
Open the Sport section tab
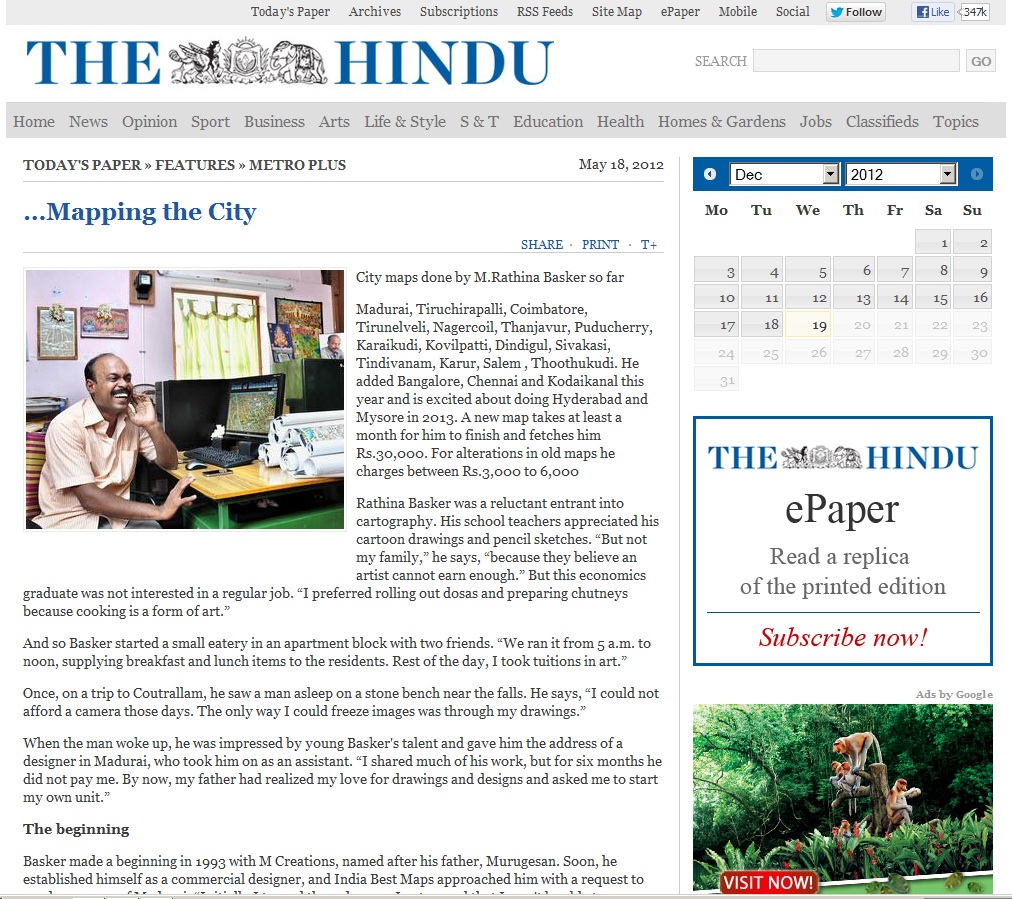click(x=210, y=122)
